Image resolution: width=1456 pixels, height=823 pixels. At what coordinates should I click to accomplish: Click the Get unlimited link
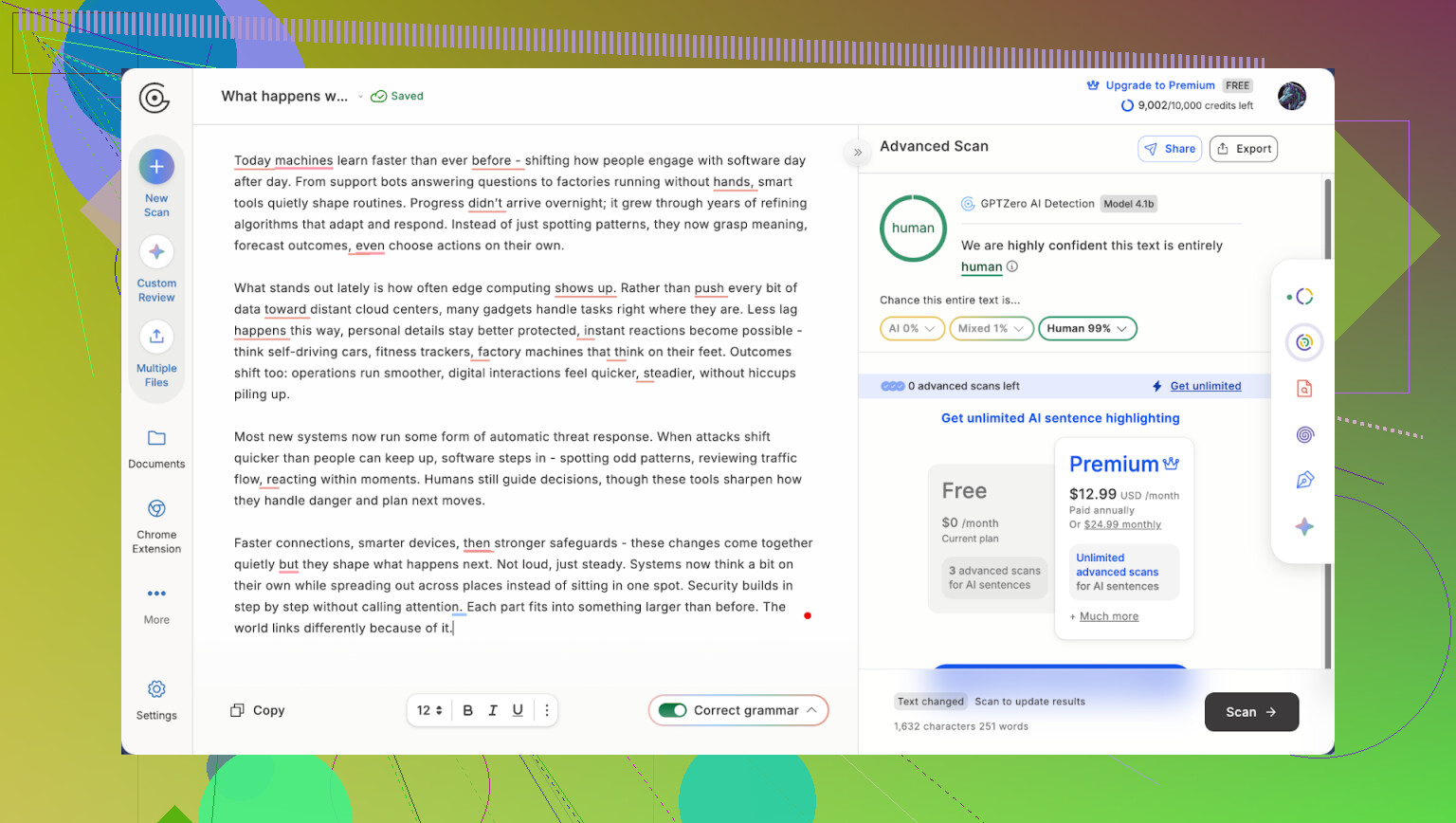[x=1205, y=386]
